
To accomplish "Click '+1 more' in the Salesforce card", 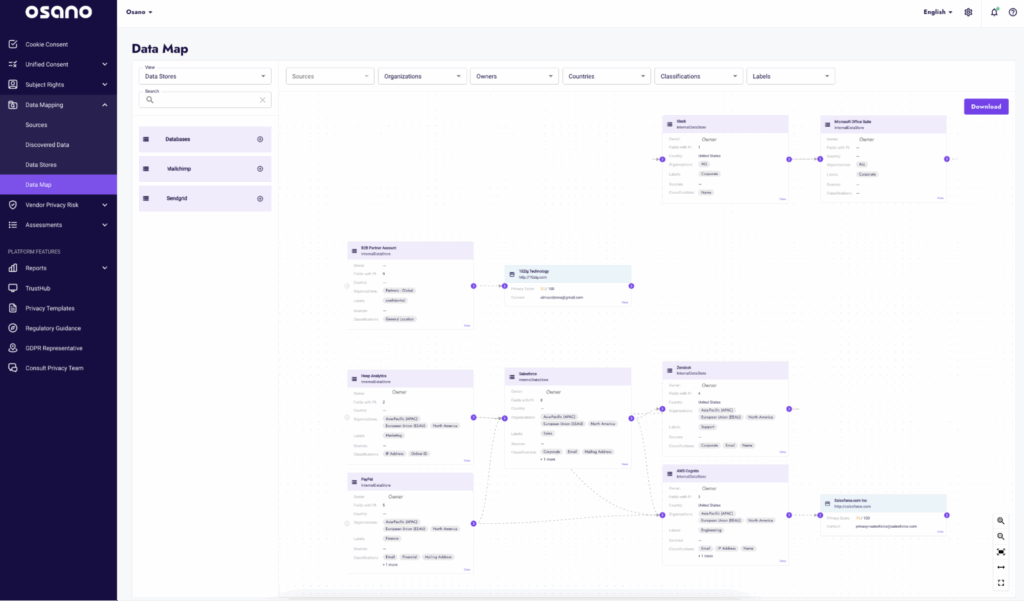I will point(548,459).
